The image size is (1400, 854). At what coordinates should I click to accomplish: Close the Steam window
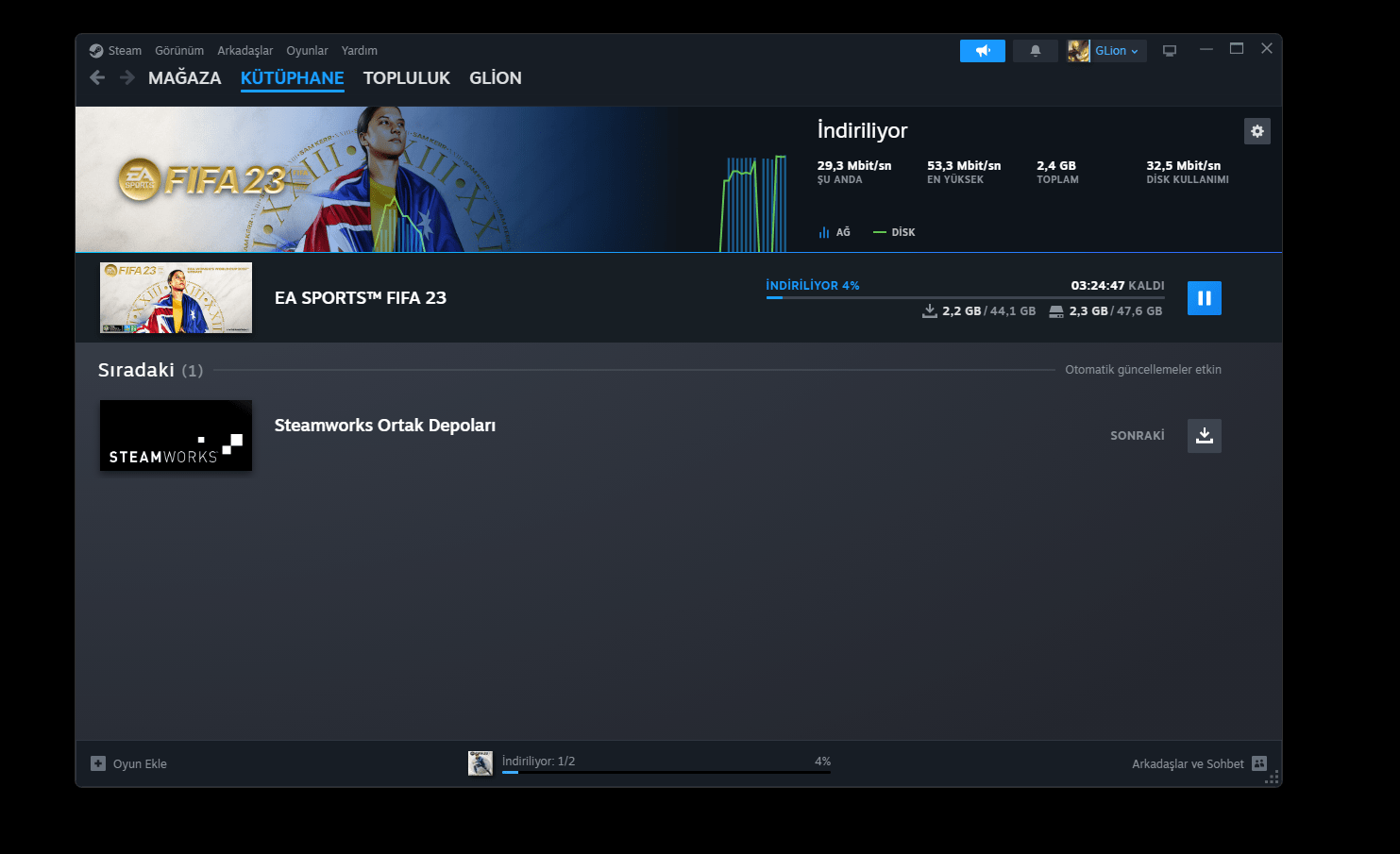(x=1267, y=49)
